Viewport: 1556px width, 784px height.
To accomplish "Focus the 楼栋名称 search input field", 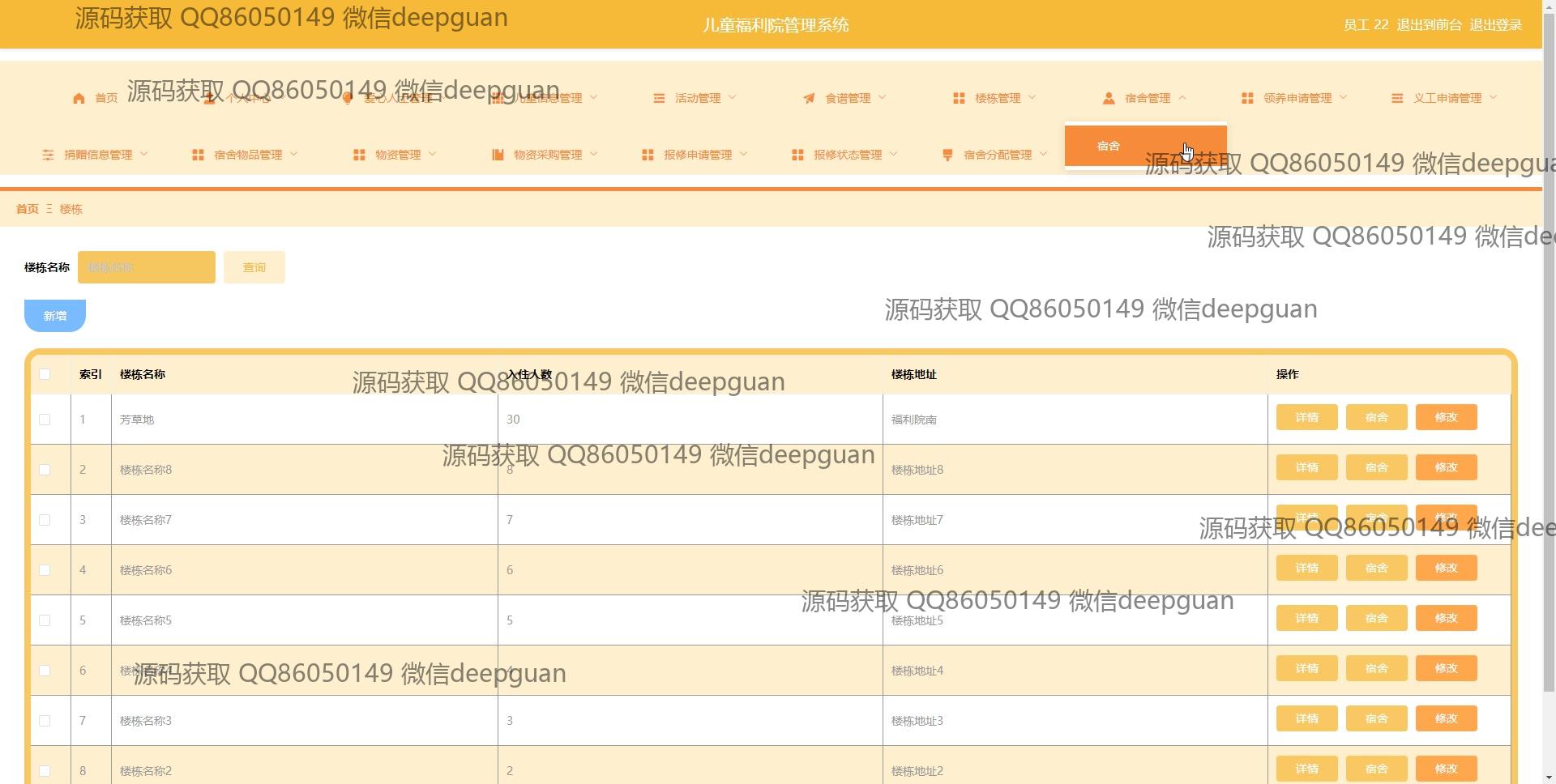I will point(147,267).
